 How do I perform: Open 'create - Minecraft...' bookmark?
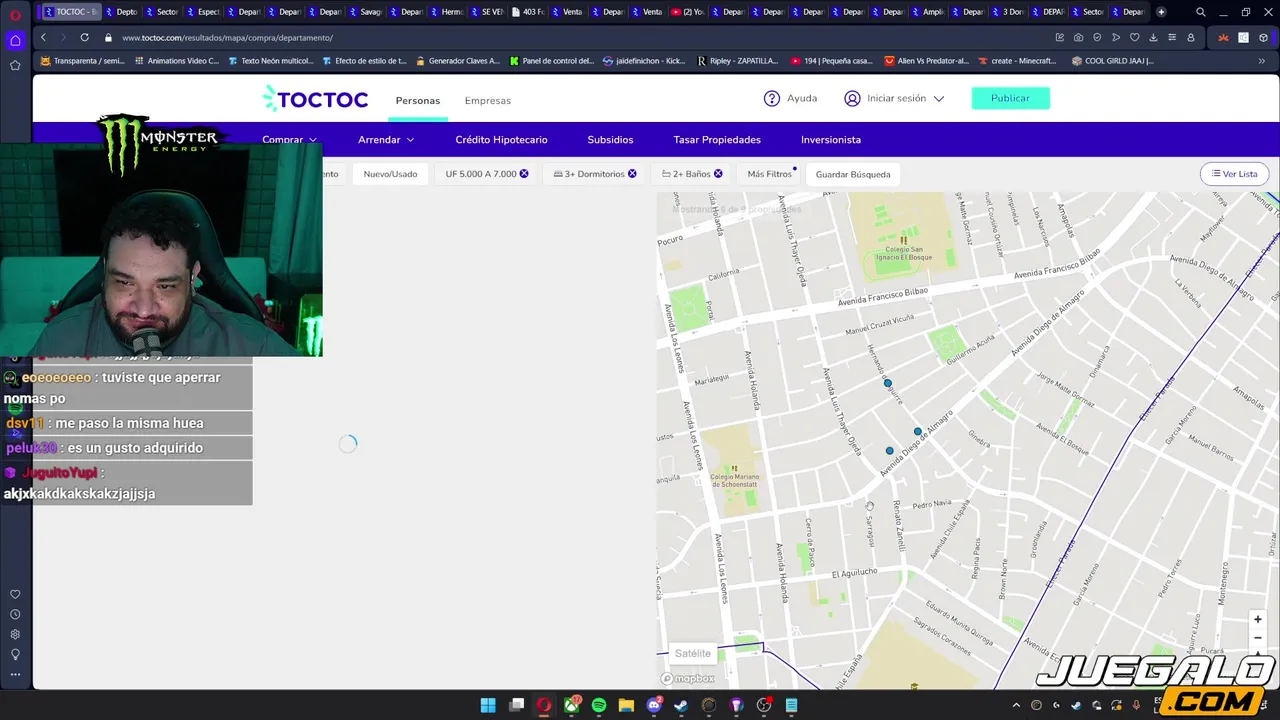[x=1016, y=61]
